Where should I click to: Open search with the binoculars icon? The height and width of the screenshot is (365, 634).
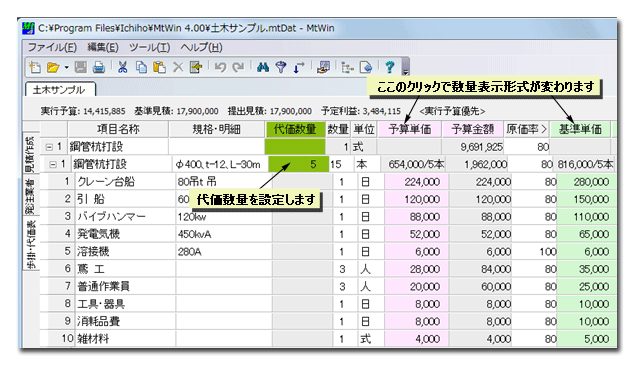[263, 67]
